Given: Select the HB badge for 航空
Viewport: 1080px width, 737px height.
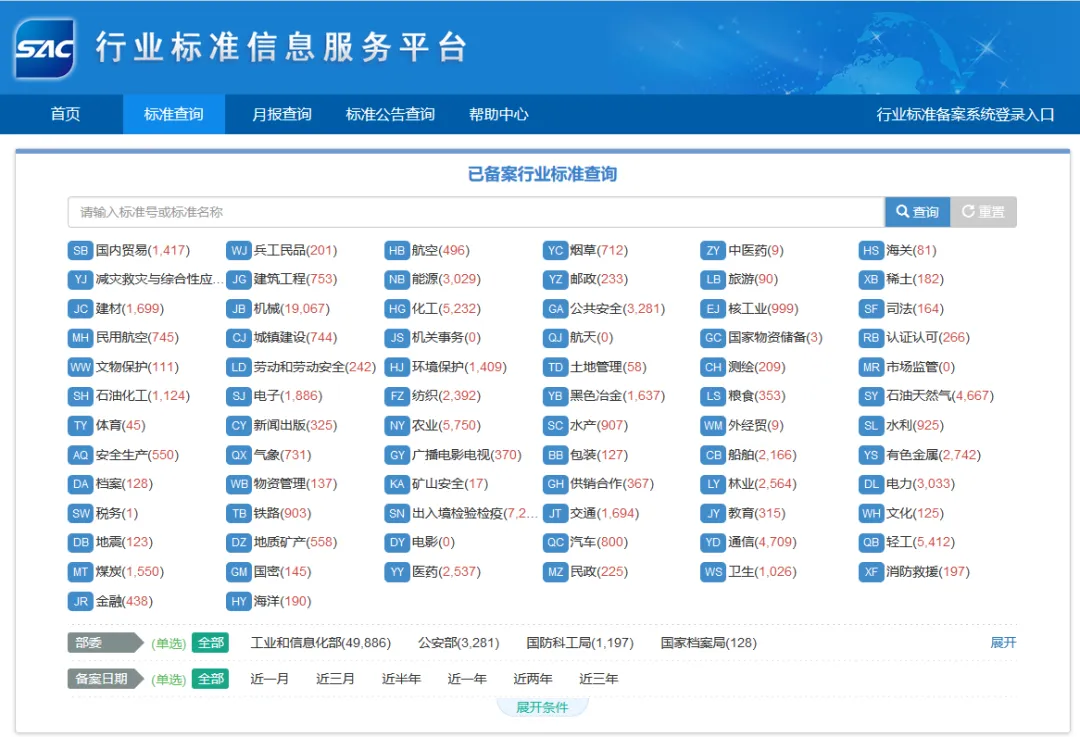Looking at the screenshot, I should [x=396, y=250].
